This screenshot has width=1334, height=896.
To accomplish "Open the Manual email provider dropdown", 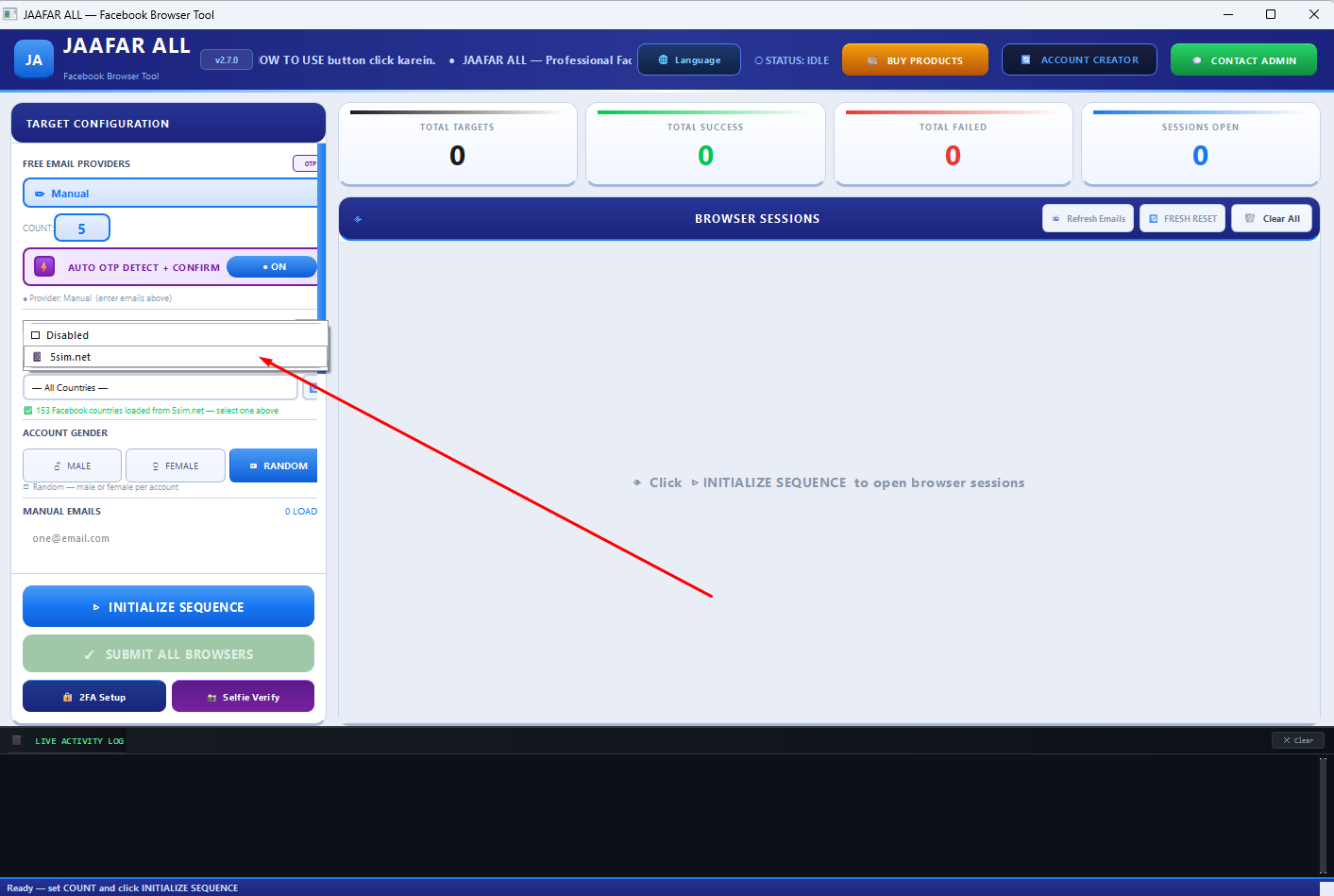I will (171, 194).
